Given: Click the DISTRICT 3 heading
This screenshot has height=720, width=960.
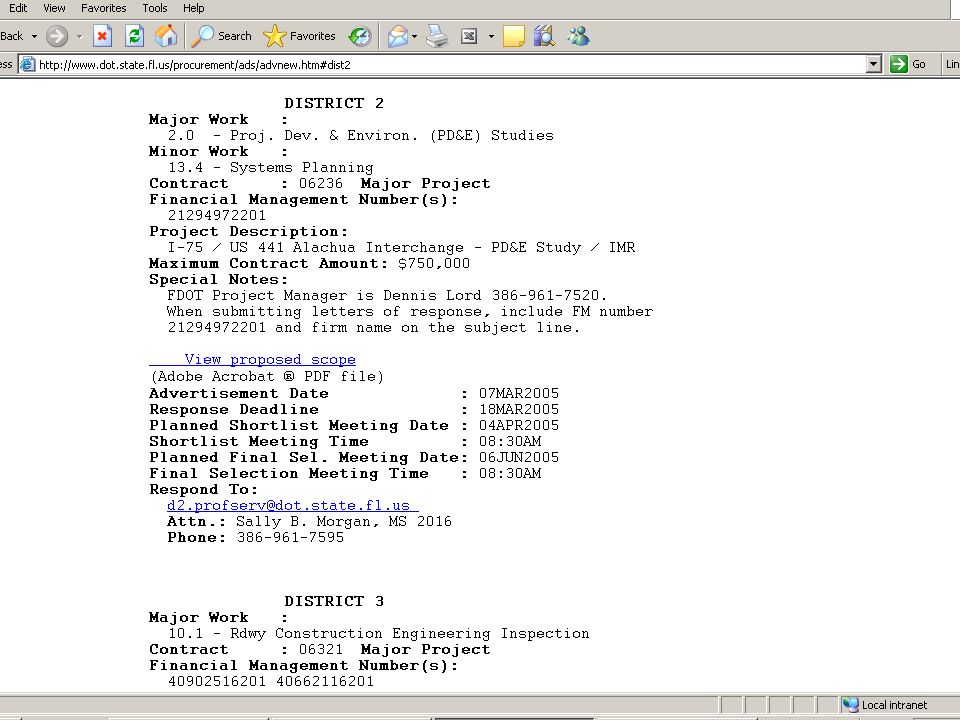Looking at the screenshot, I should [x=334, y=601].
